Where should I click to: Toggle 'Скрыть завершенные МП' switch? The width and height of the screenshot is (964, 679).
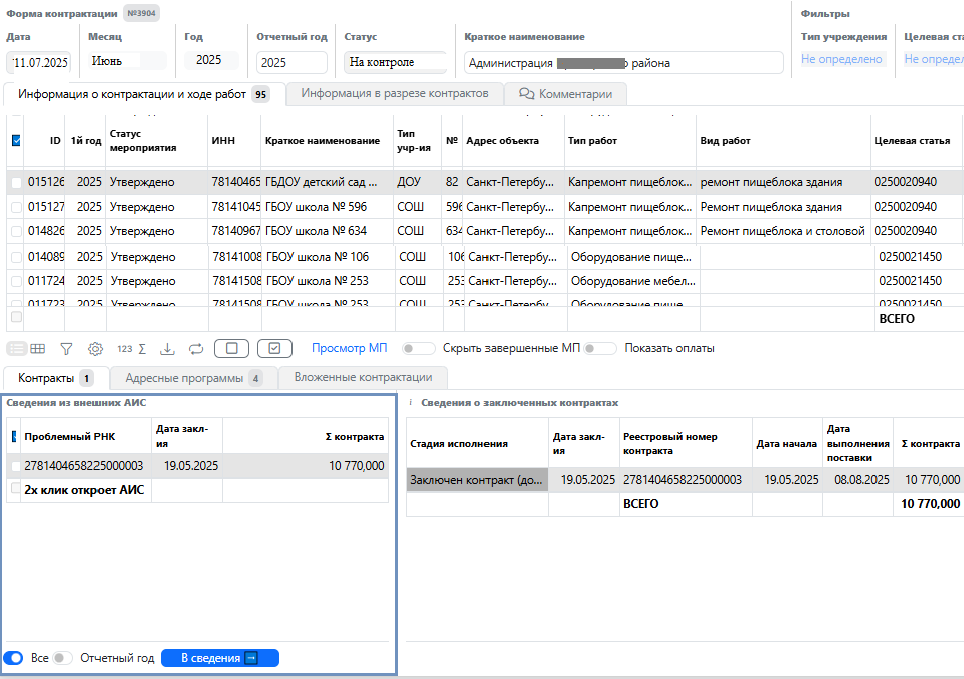point(418,349)
